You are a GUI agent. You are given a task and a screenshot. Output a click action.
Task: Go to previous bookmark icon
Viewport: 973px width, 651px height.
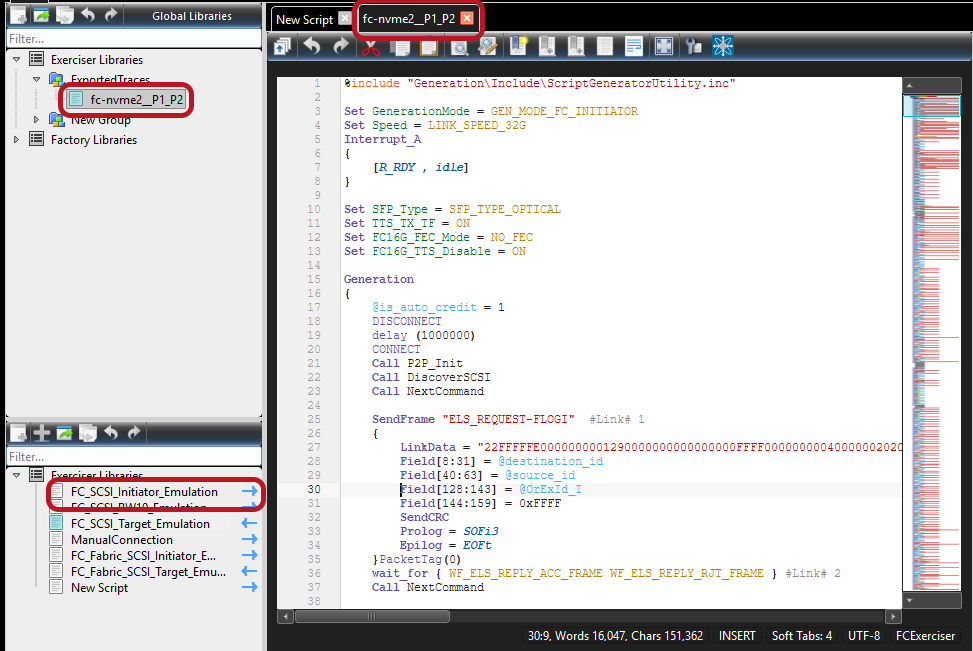point(547,47)
